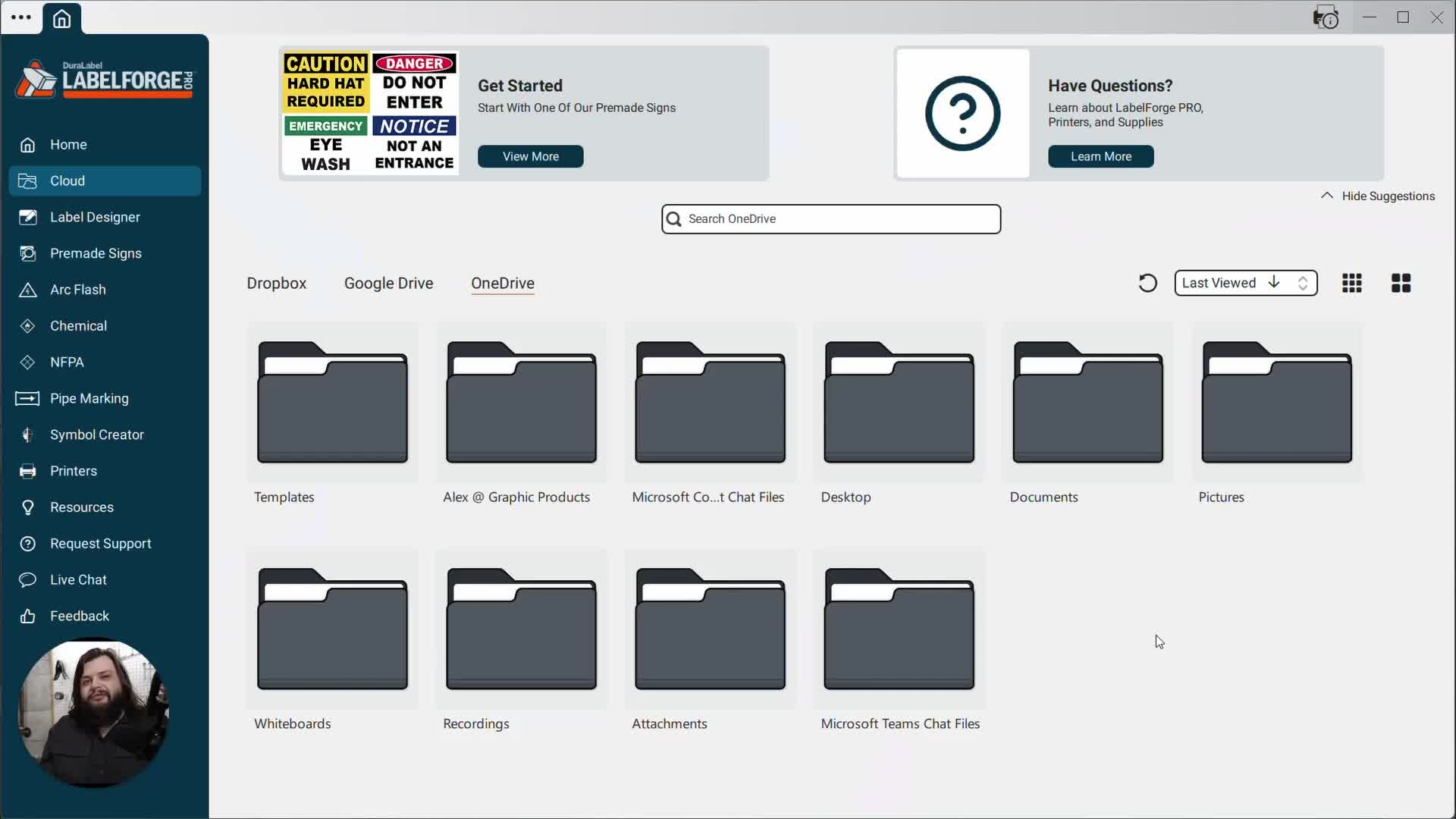Viewport: 1456px width, 819px height.
Task: Select the Chemical sidebar item
Action: click(x=105, y=326)
